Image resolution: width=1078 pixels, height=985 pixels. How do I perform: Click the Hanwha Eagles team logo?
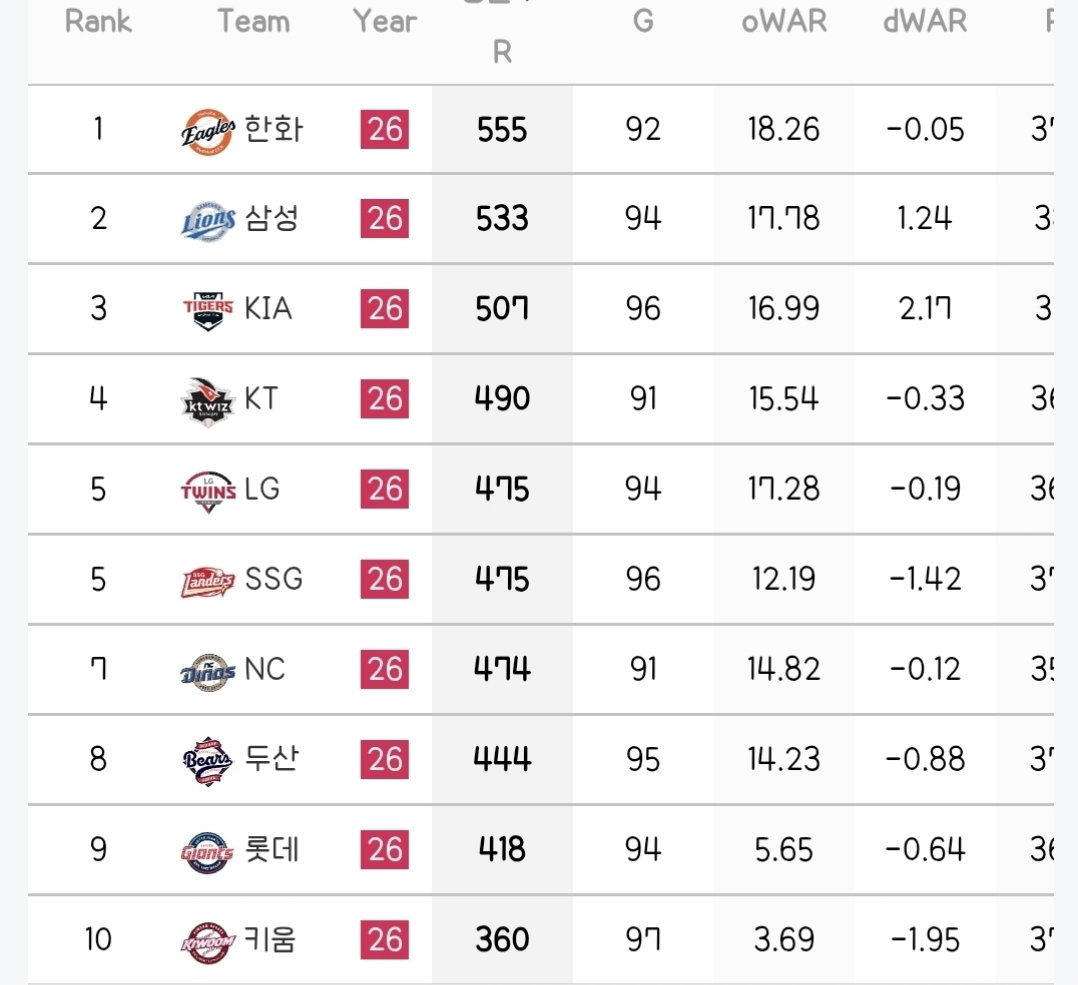(x=208, y=131)
